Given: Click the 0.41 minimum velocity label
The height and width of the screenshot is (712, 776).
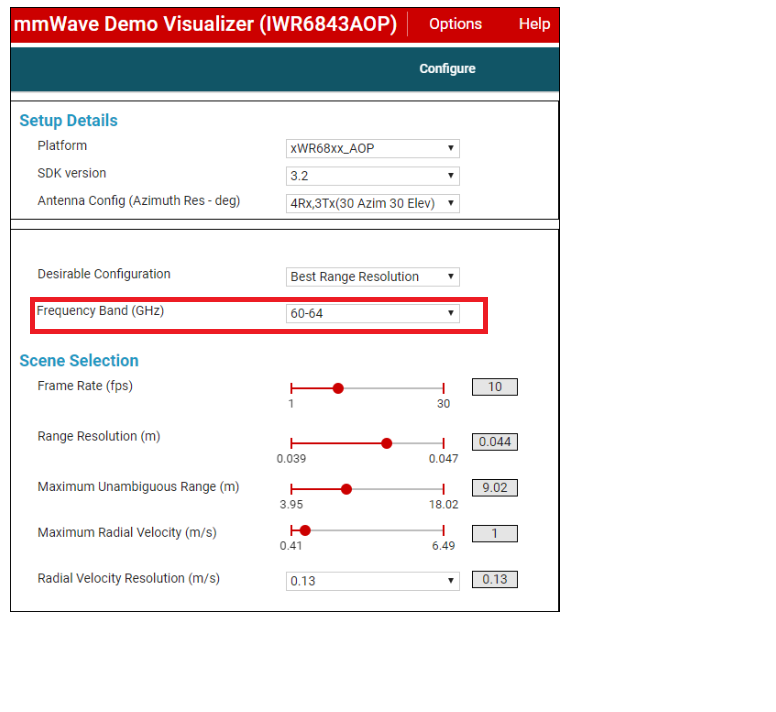Looking at the screenshot, I should [291, 546].
